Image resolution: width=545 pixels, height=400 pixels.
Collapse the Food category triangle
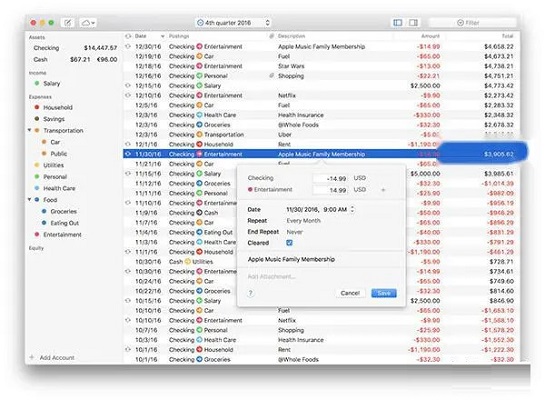tap(30, 199)
